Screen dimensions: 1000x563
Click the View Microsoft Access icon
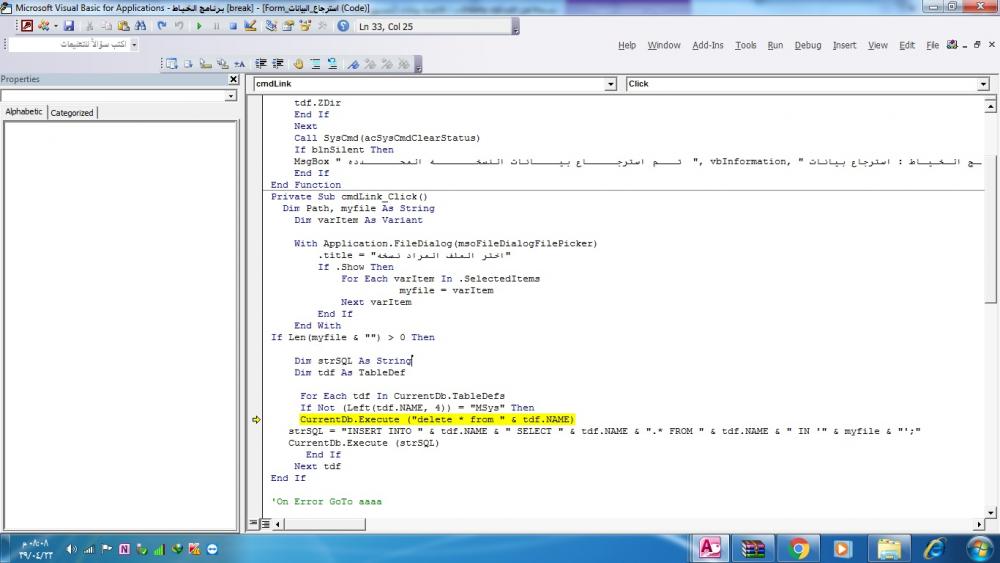pos(27,26)
